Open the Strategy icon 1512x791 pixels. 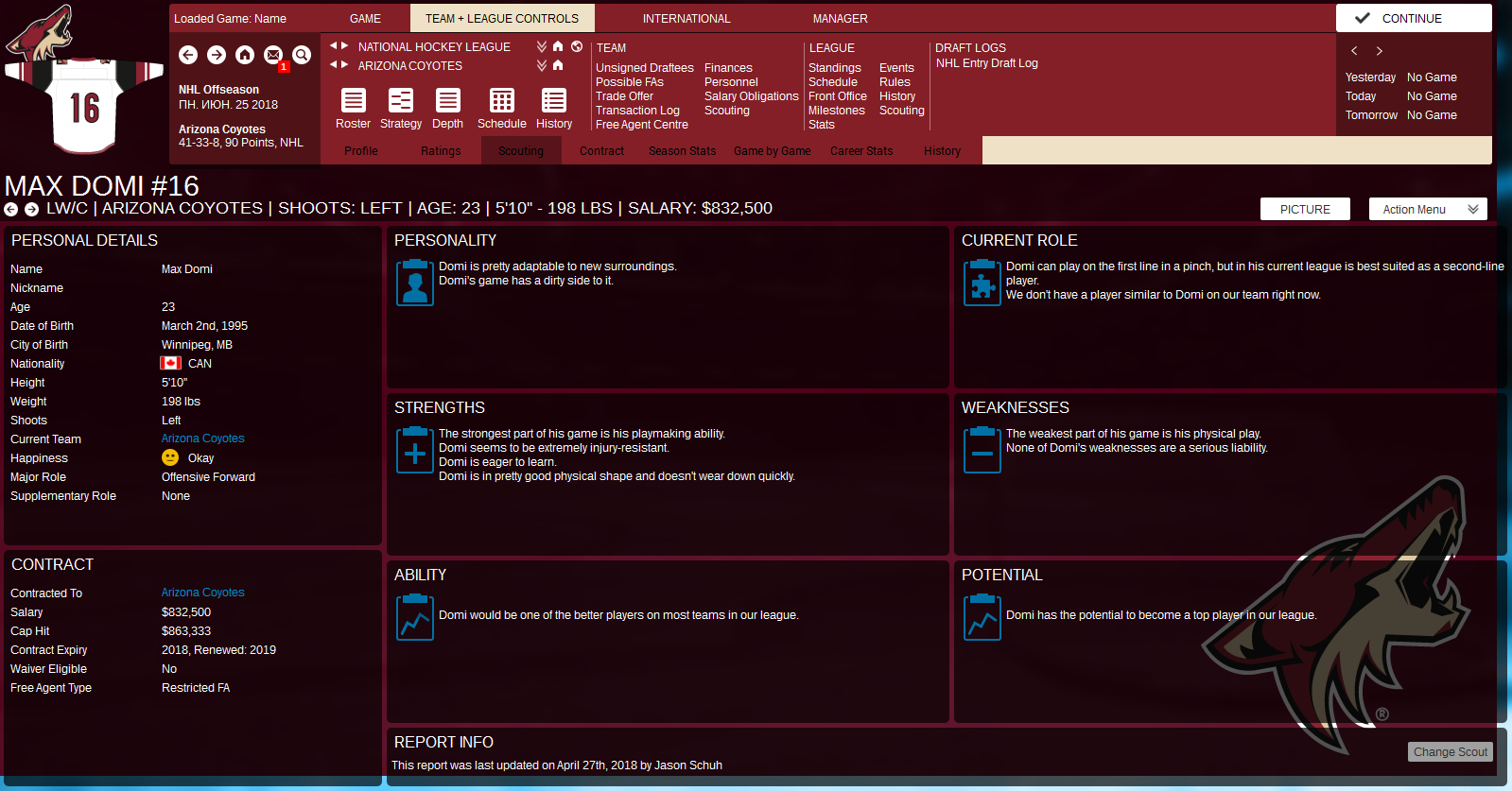(x=401, y=100)
